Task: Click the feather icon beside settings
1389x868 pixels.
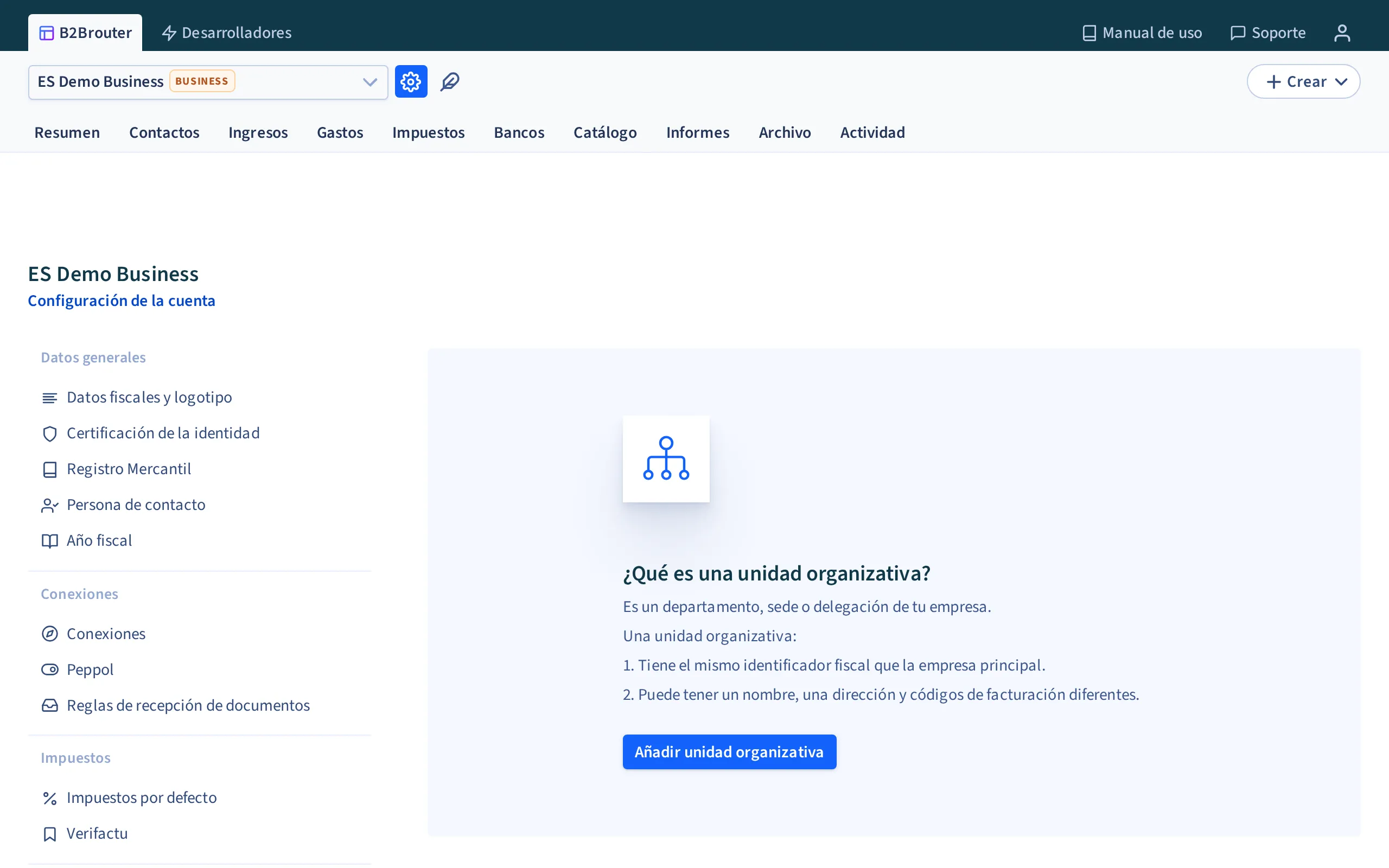Action: coord(450,81)
